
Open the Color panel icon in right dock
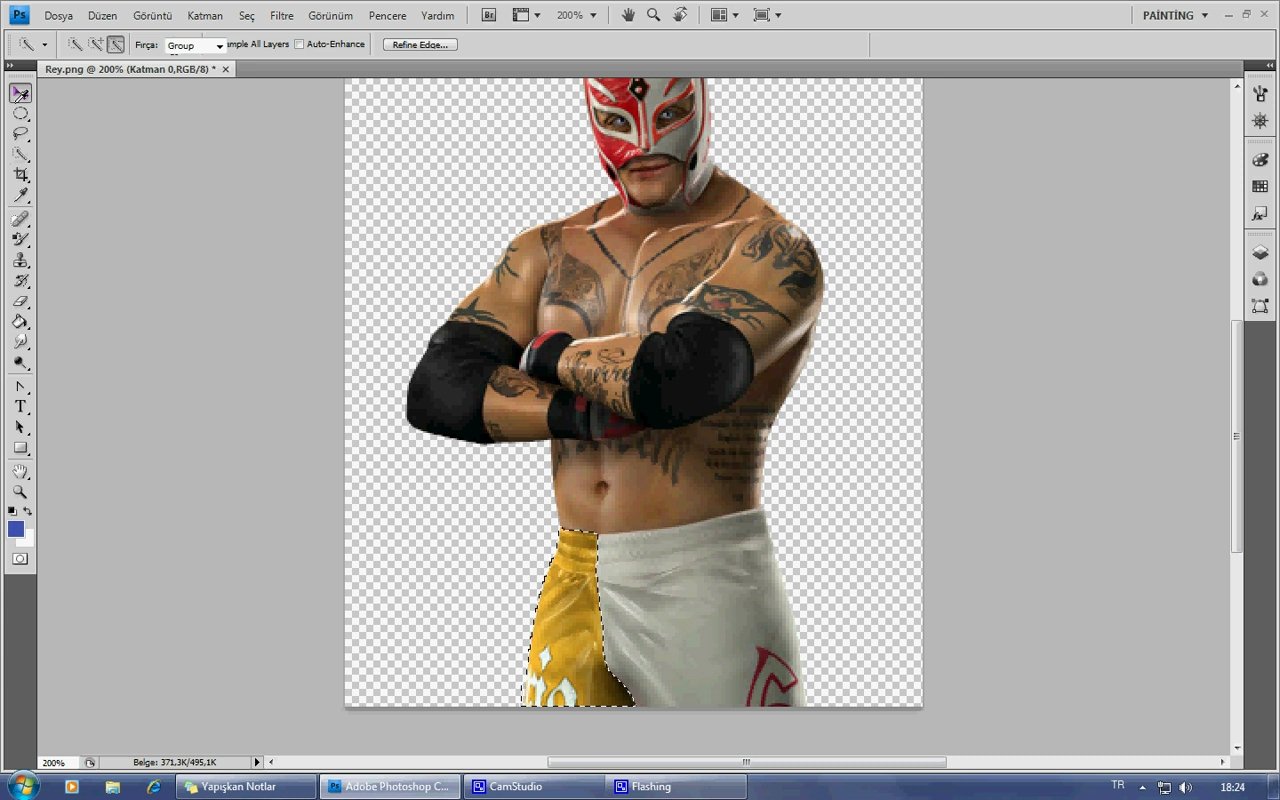coord(1260,160)
